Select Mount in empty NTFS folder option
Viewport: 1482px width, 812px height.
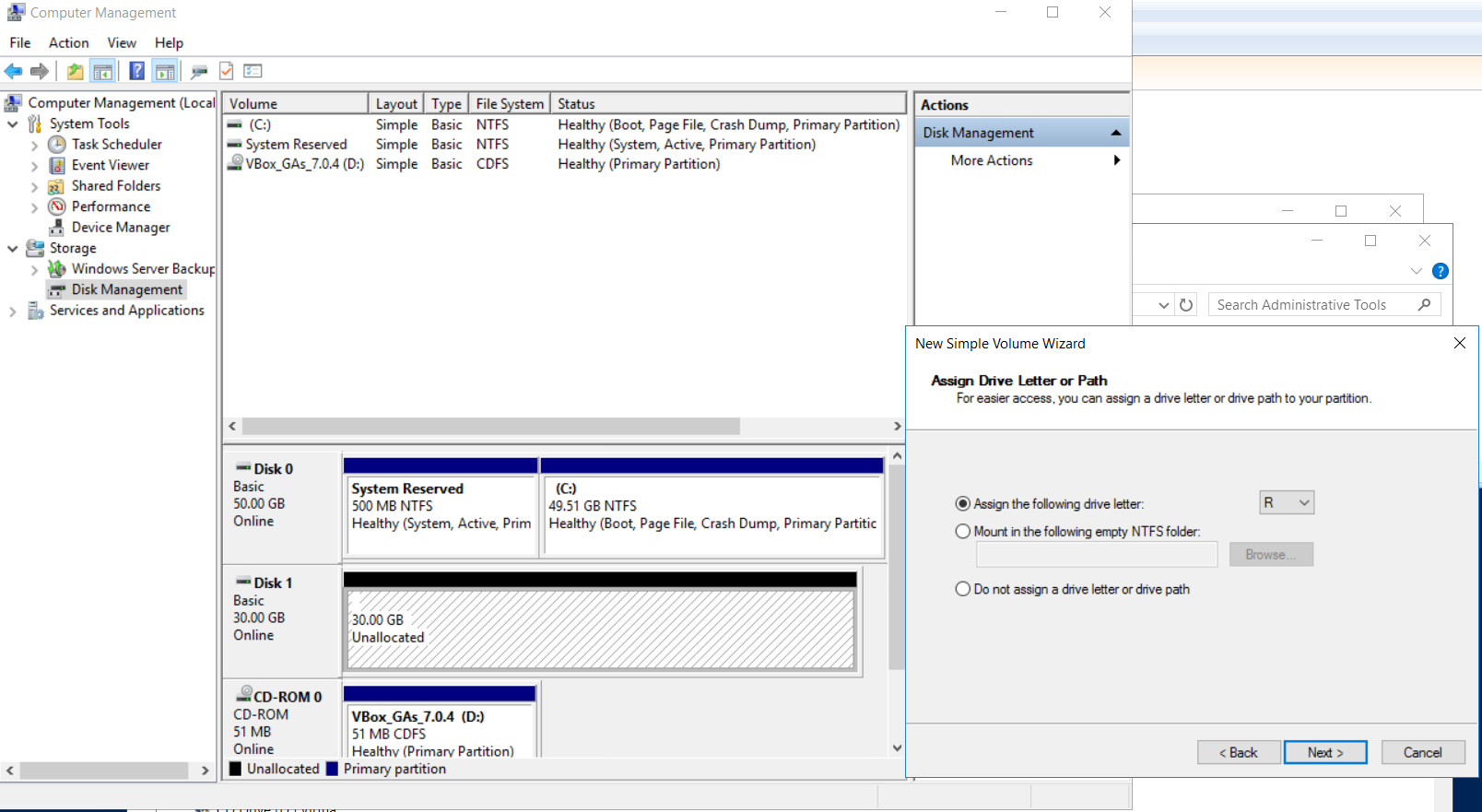963,532
